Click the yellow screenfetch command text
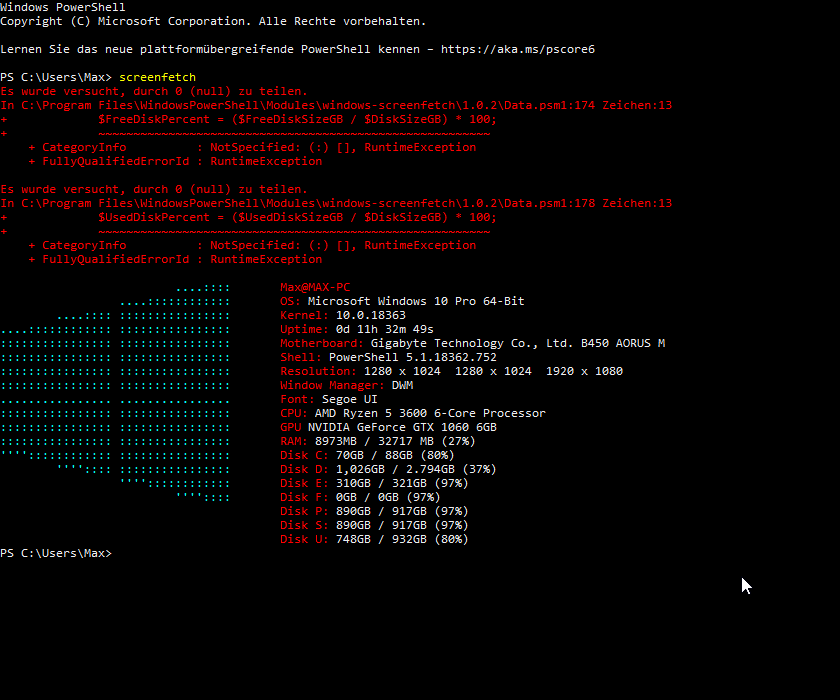The height and width of the screenshot is (700, 840). pos(158,77)
